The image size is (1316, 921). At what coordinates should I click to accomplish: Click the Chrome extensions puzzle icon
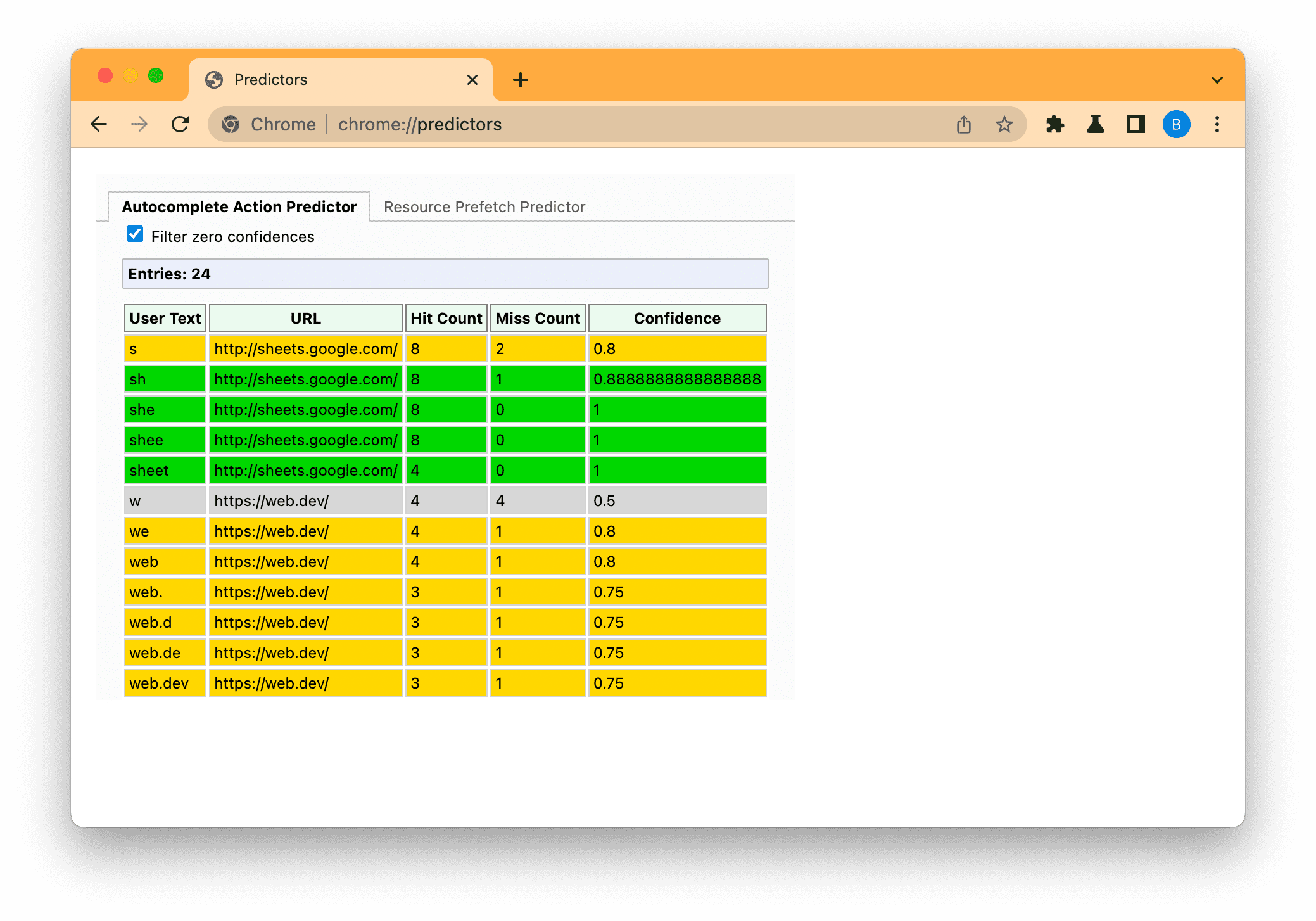tap(1057, 125)
